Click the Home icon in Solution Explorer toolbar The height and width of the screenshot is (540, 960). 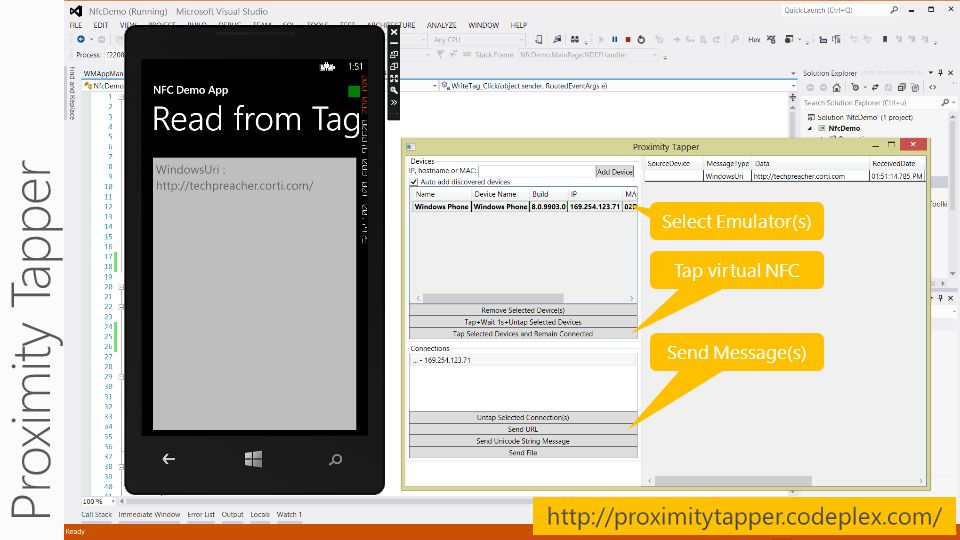[x=837, y=88]
